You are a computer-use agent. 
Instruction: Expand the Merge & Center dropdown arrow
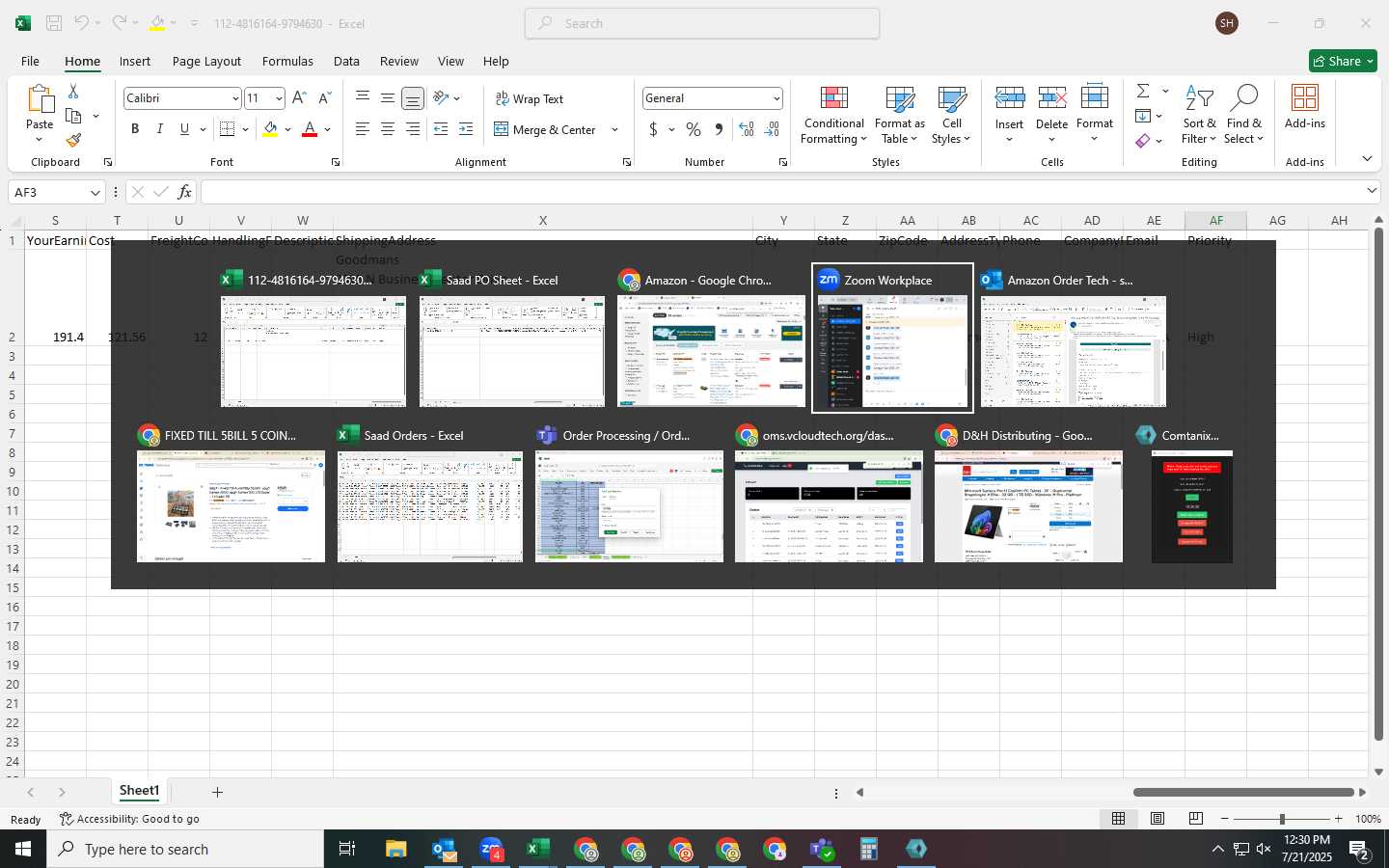[x=614, y=129]
